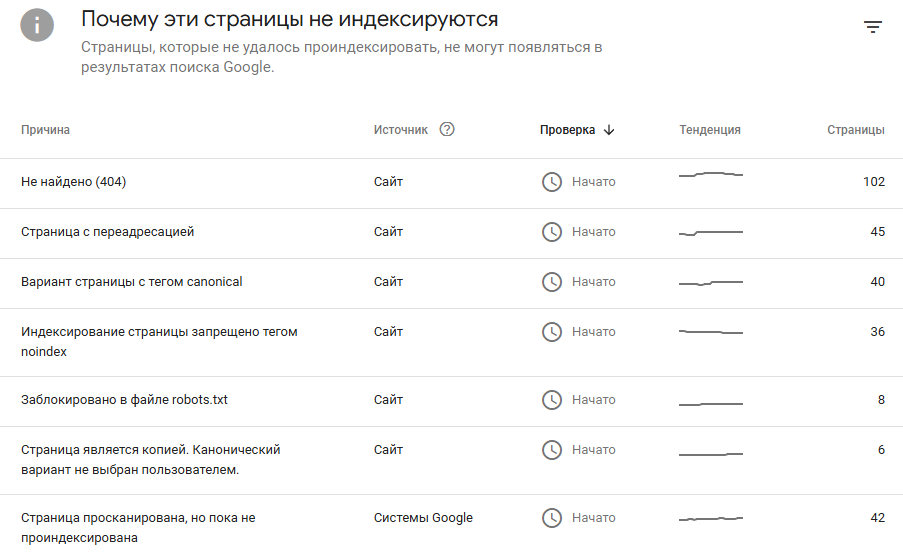Sort by the Страницы column header
The image size is (903, 559).
(x=856, y=130)
